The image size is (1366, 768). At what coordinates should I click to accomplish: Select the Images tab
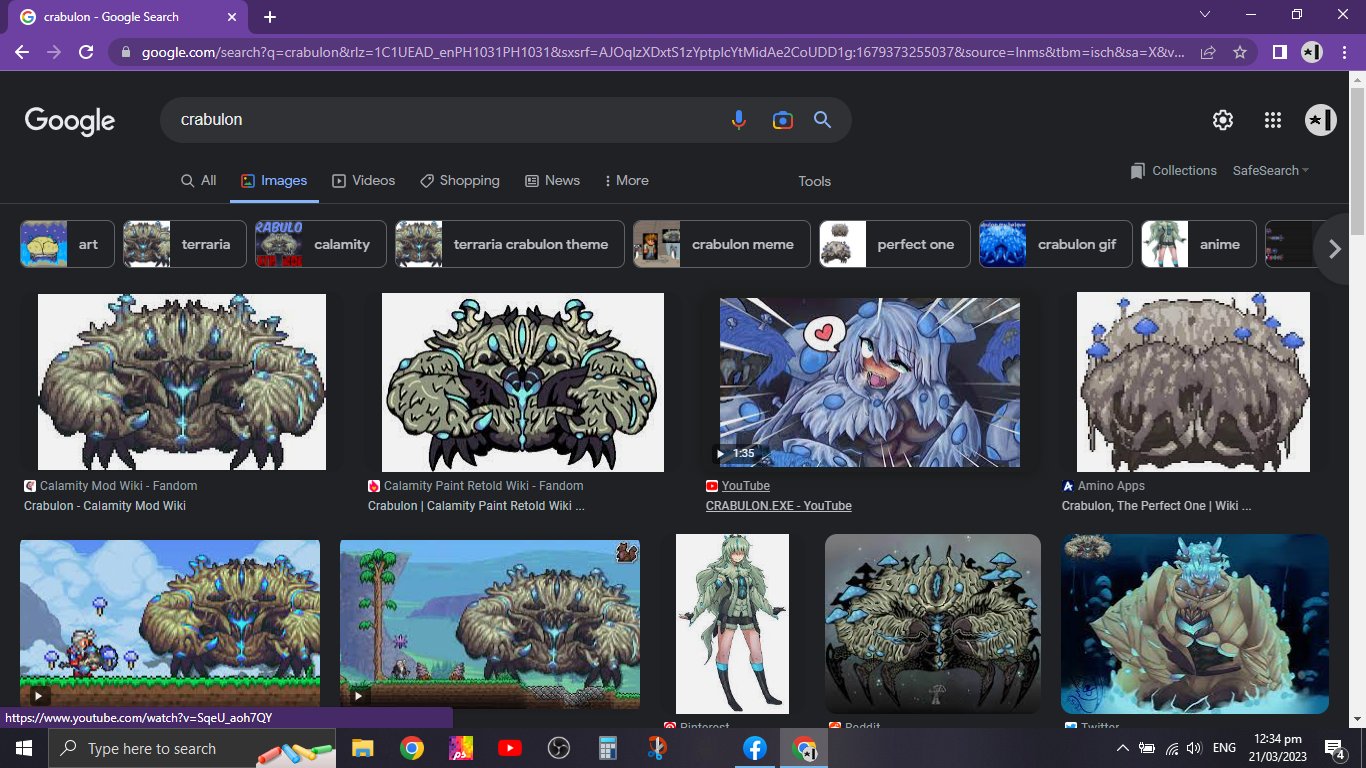[x=274, y=181]
